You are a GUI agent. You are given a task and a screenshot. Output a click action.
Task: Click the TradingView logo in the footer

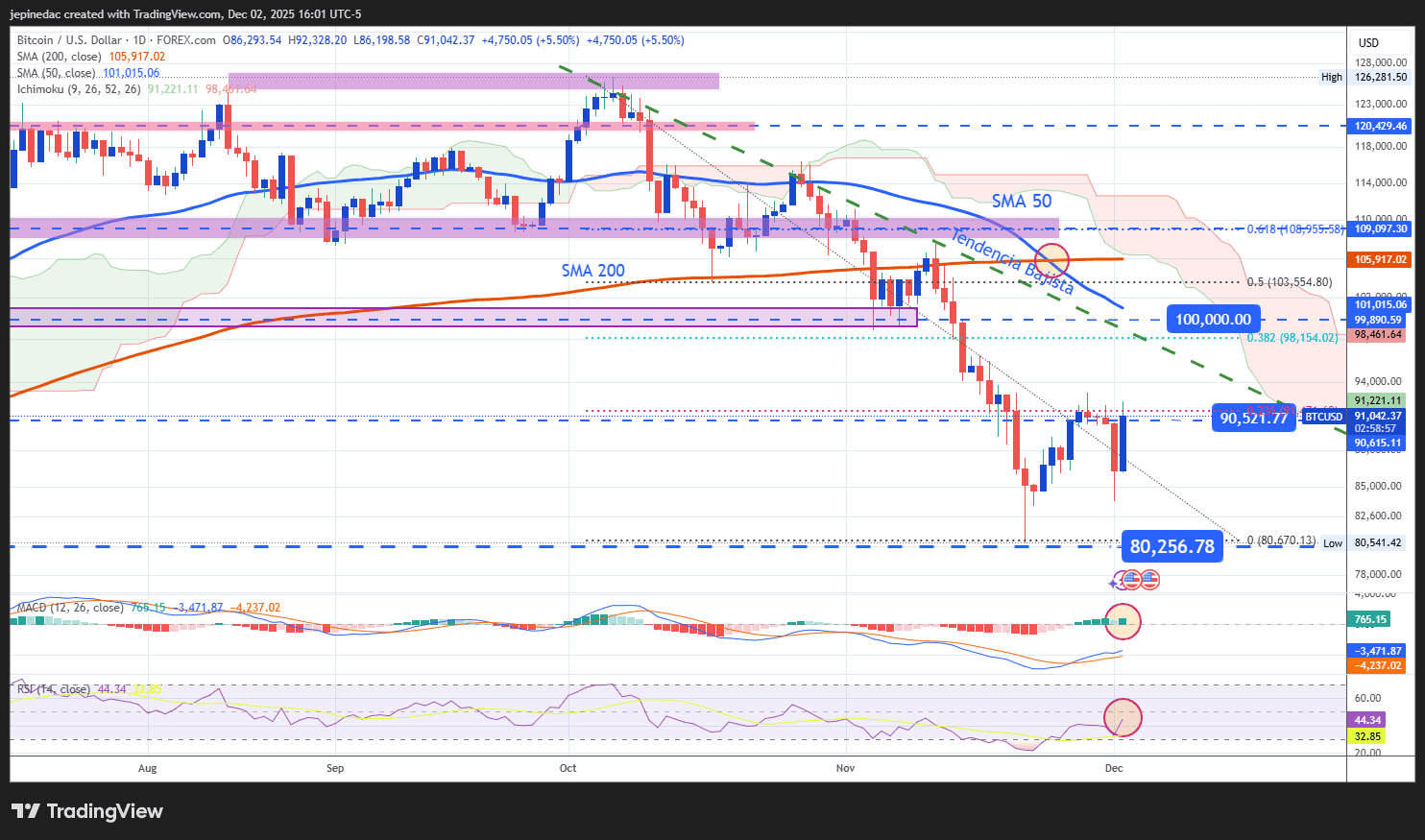pyautogui.click(x=87, y=811)
